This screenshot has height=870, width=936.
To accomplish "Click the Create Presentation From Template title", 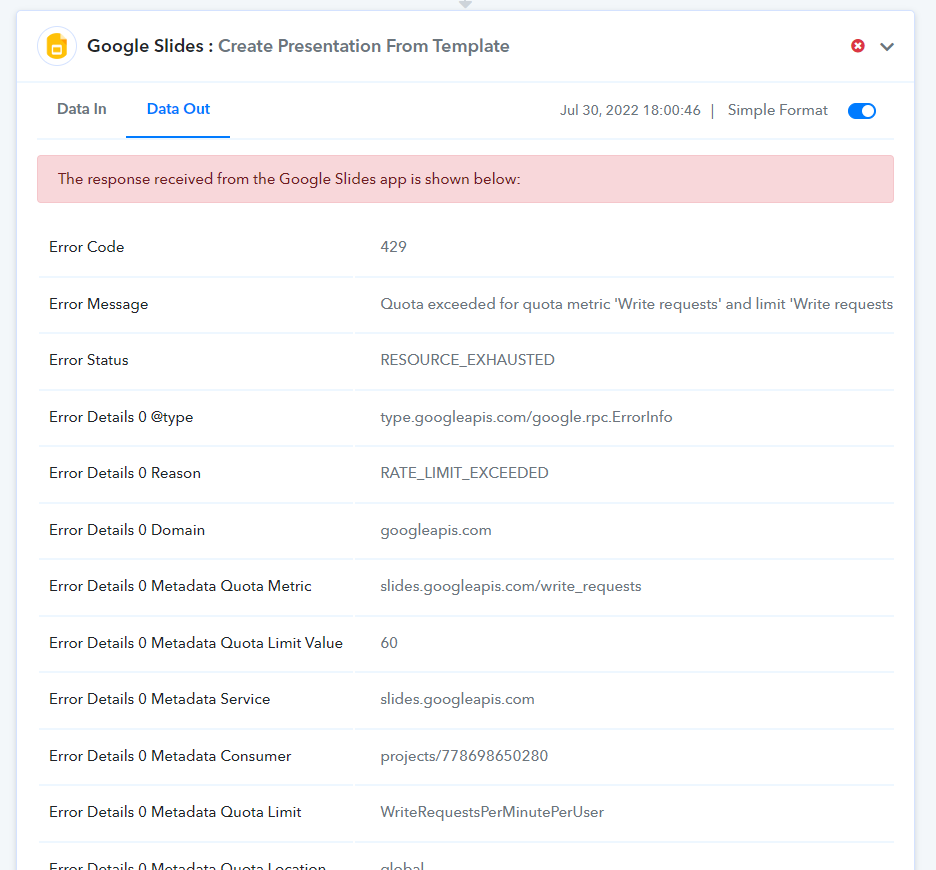I will [x=364, y=46].
